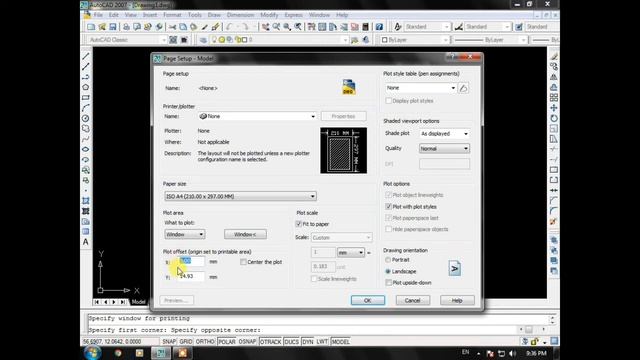Select the Revision Cloud tool

click(86, 129)
